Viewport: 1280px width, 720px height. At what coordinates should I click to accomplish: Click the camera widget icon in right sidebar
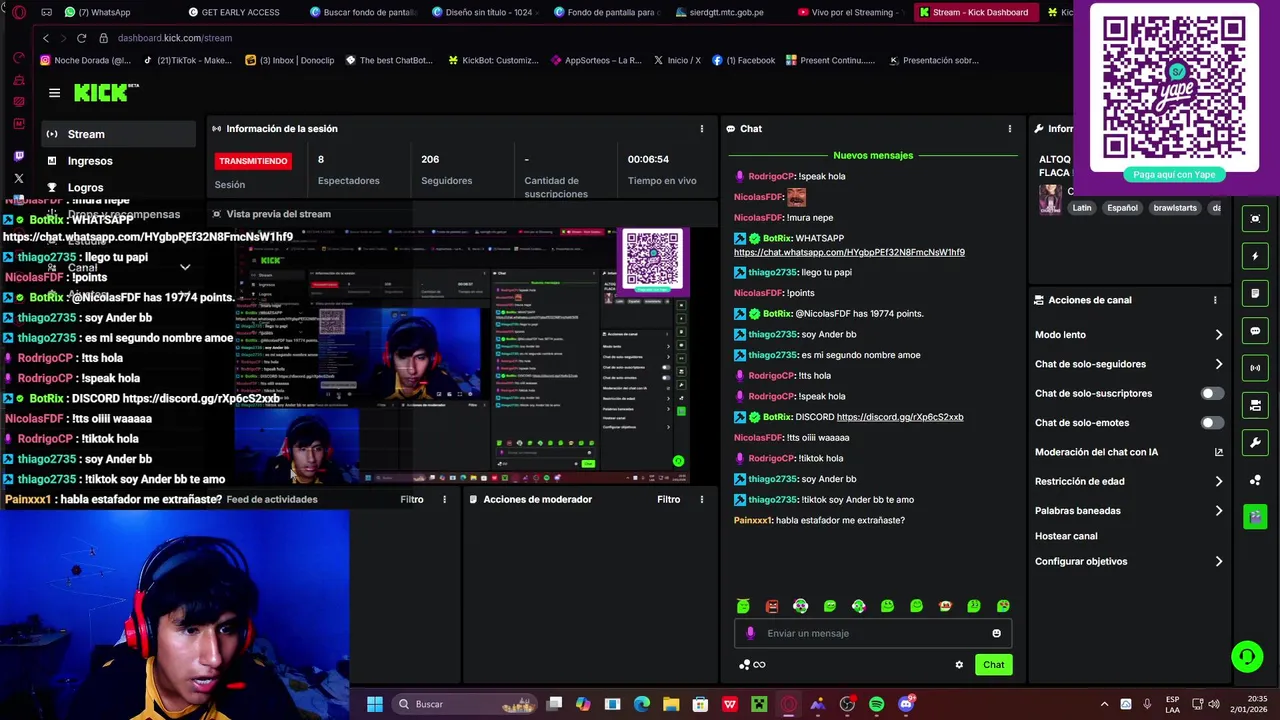click(1255, 405)
